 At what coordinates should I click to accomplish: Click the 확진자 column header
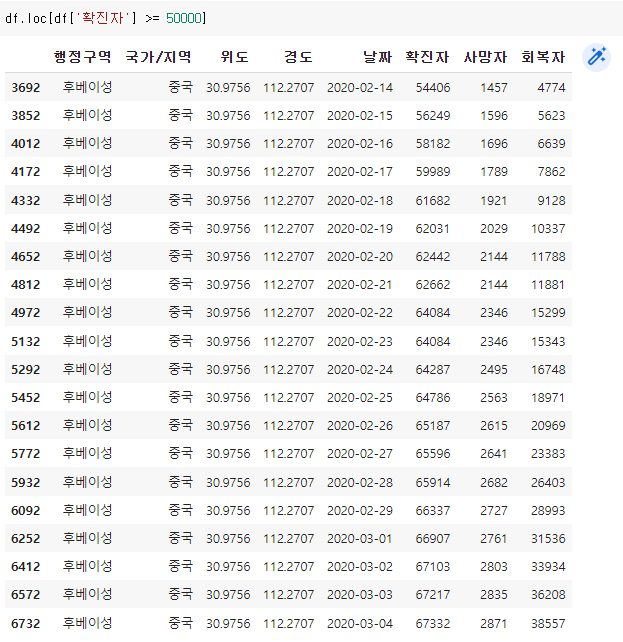click(427, 57)
